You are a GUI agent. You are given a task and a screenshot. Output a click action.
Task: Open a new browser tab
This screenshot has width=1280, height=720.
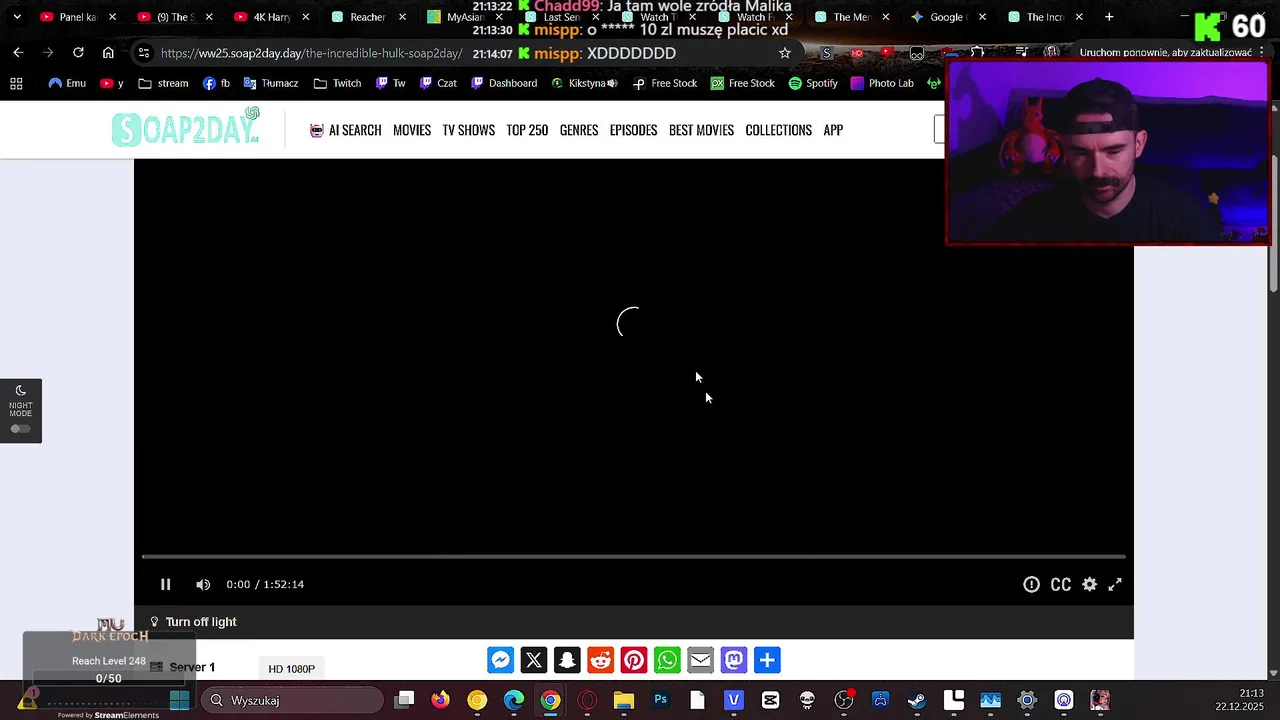coord(1109,17)
